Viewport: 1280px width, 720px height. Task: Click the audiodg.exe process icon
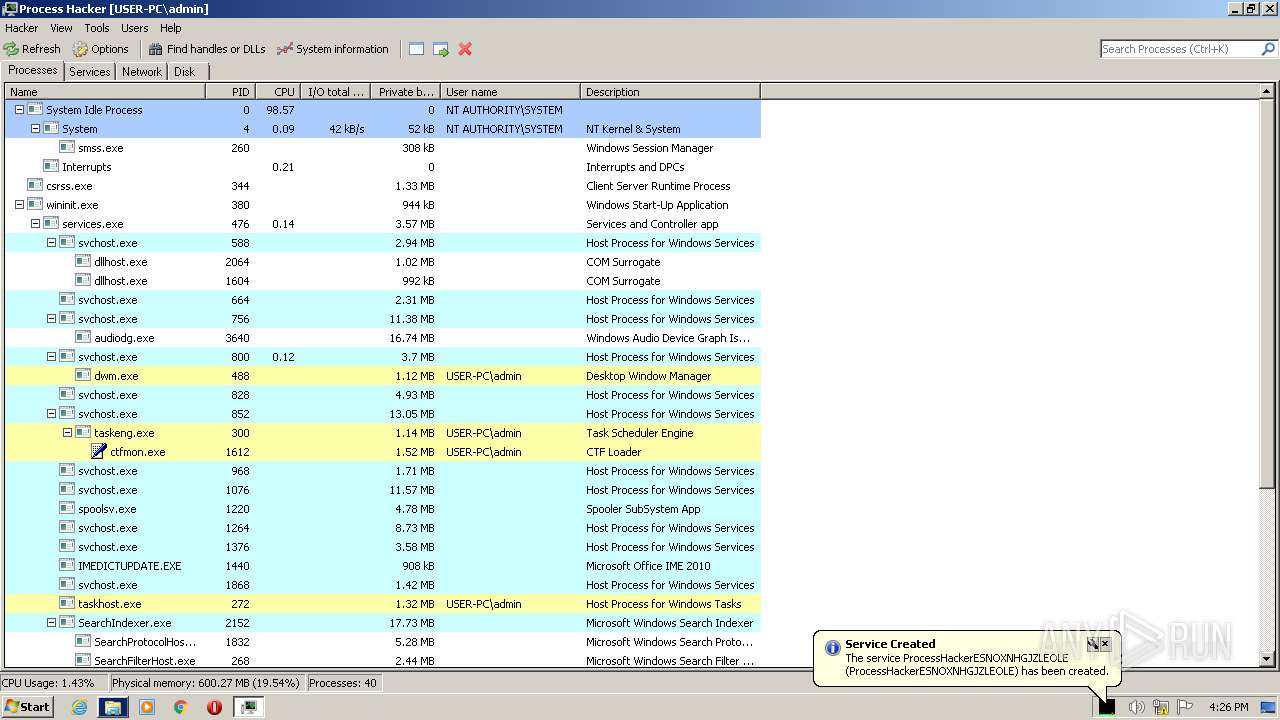[83, 338]
